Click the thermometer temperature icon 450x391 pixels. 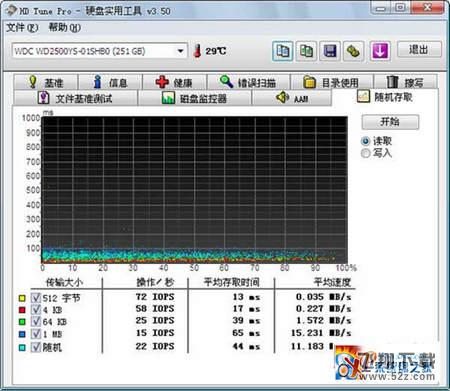tap(198, 51)
